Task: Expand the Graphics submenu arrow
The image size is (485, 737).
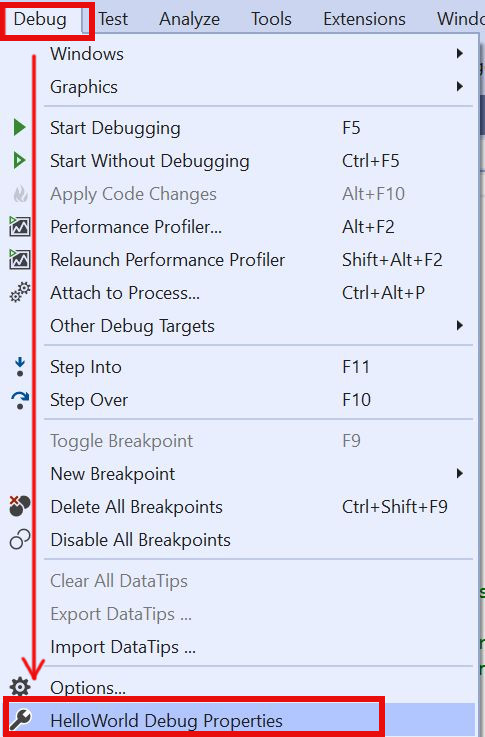Action: [x=460, y=86]
